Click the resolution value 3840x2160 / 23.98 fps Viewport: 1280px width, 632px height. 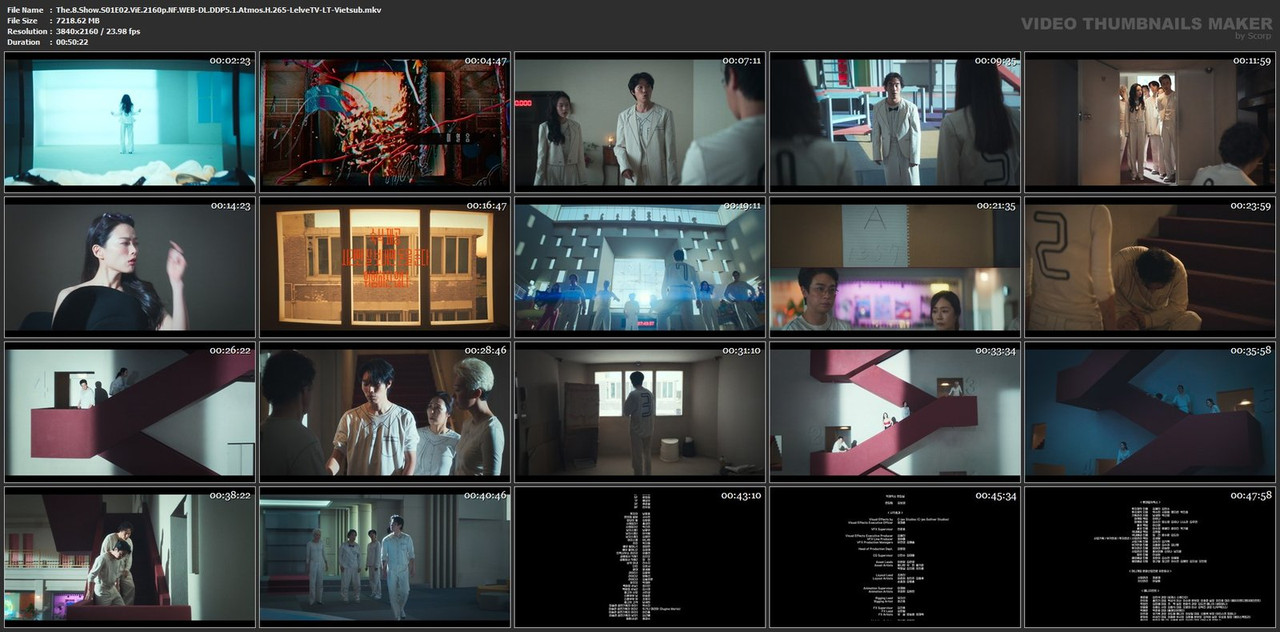pos(98,31)
